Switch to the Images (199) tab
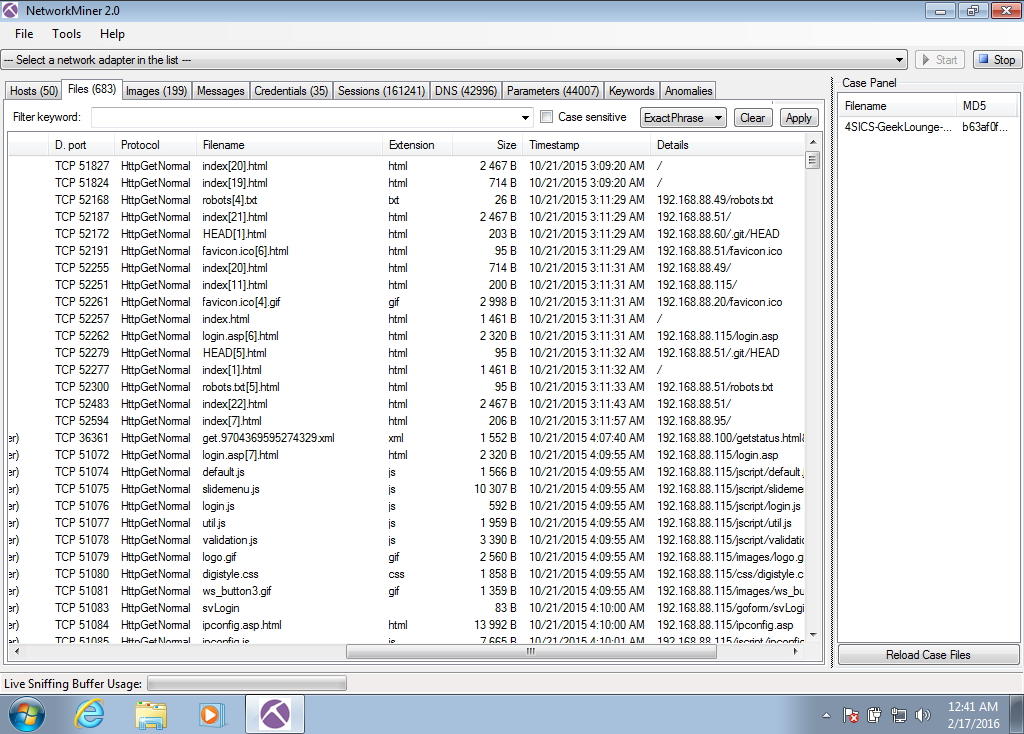1024x734 pixels. pyautogui.click(x=155, y=91)
